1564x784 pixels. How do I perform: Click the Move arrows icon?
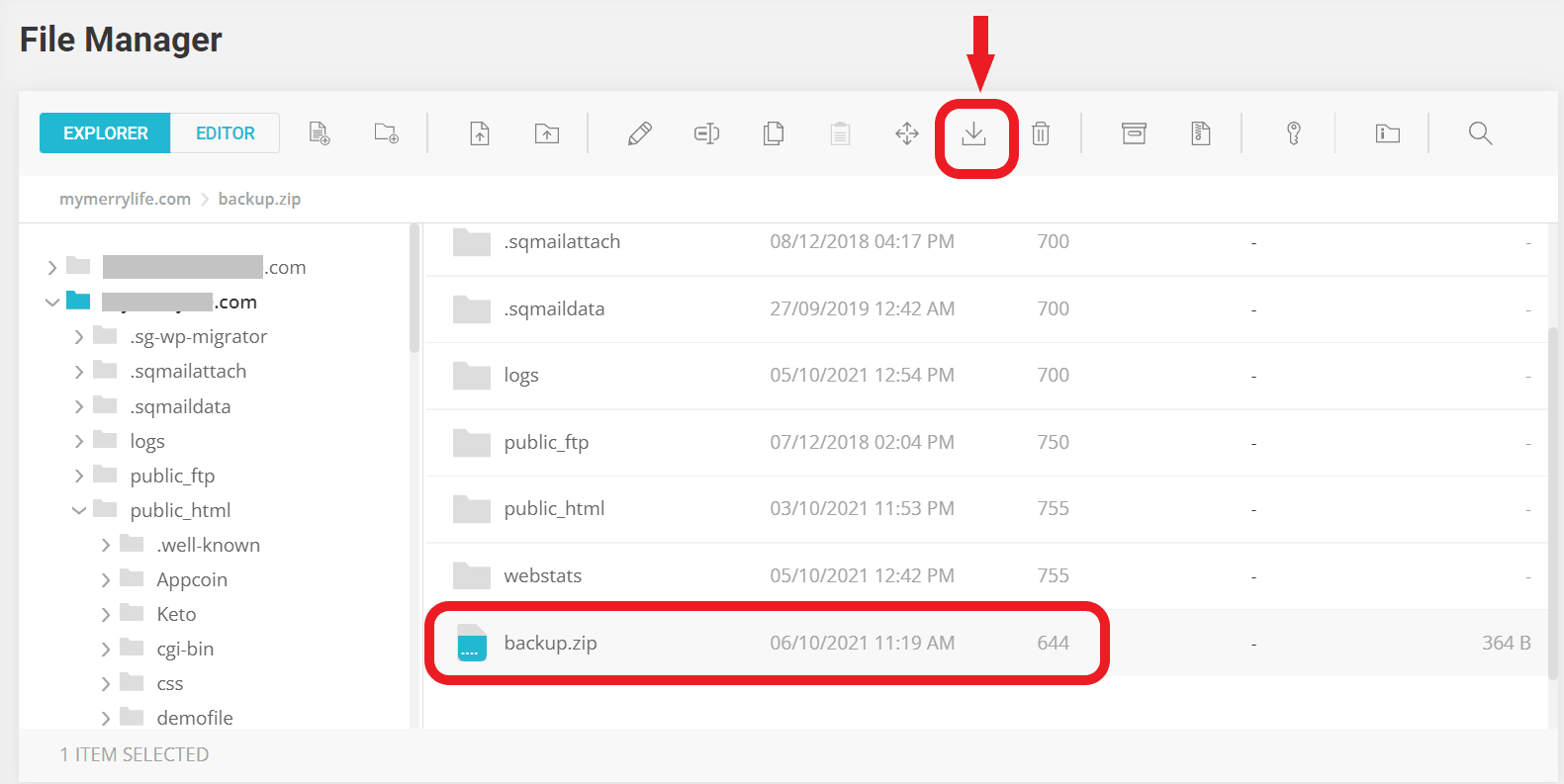907,133
